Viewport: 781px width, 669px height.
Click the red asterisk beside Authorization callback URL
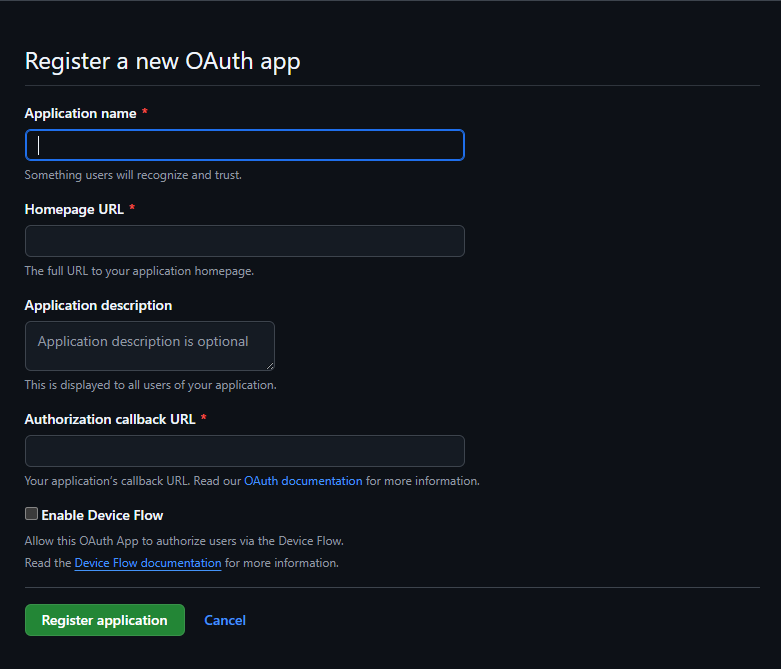203,417
